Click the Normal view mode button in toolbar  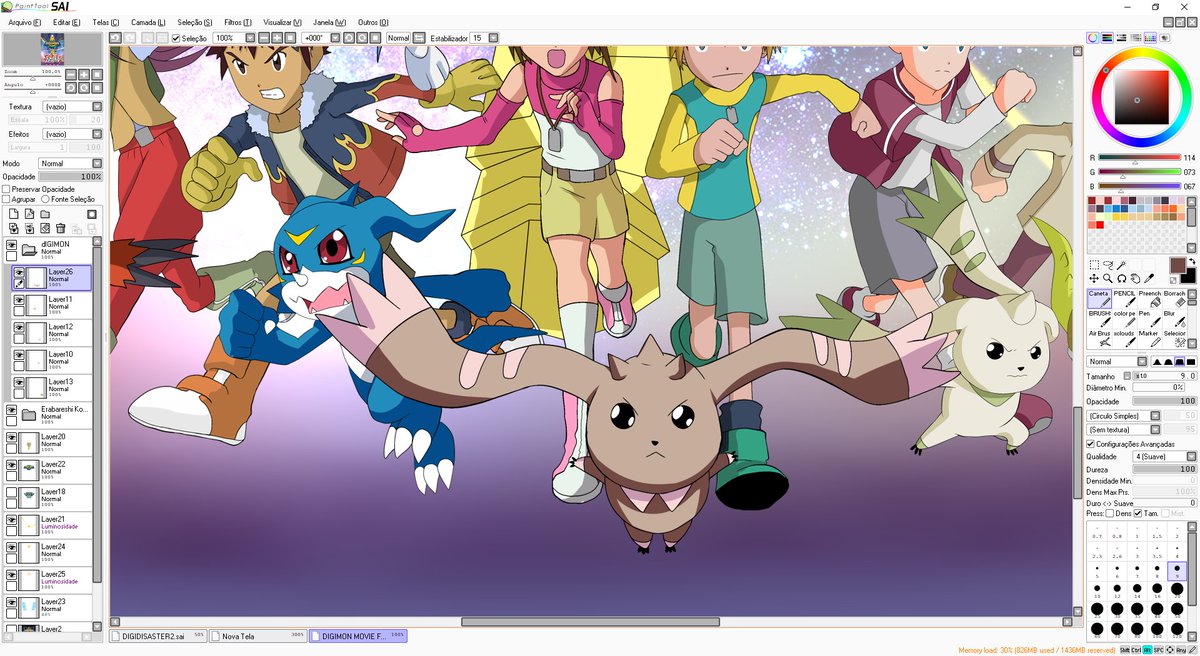tap(399, 38)
